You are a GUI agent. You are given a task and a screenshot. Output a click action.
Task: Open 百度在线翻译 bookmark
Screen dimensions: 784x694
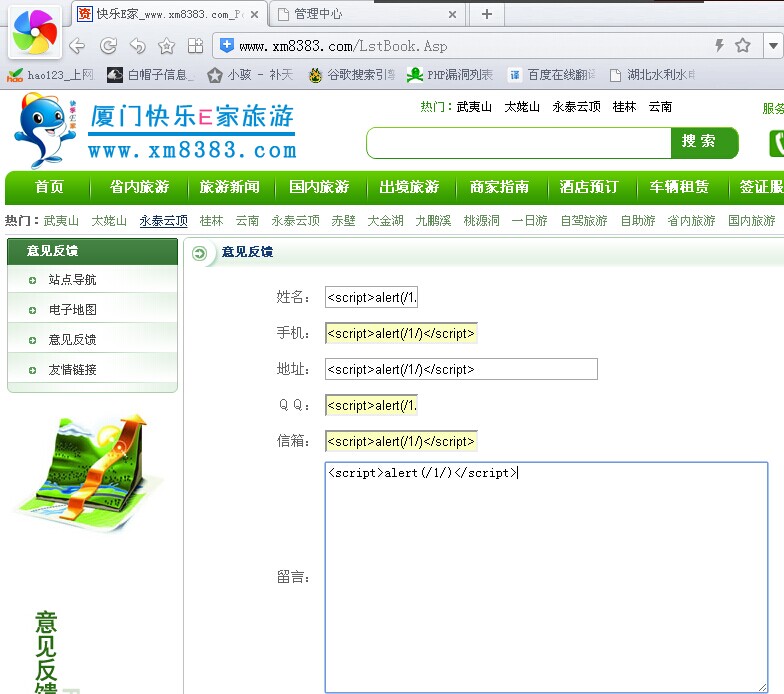point(552,75)
